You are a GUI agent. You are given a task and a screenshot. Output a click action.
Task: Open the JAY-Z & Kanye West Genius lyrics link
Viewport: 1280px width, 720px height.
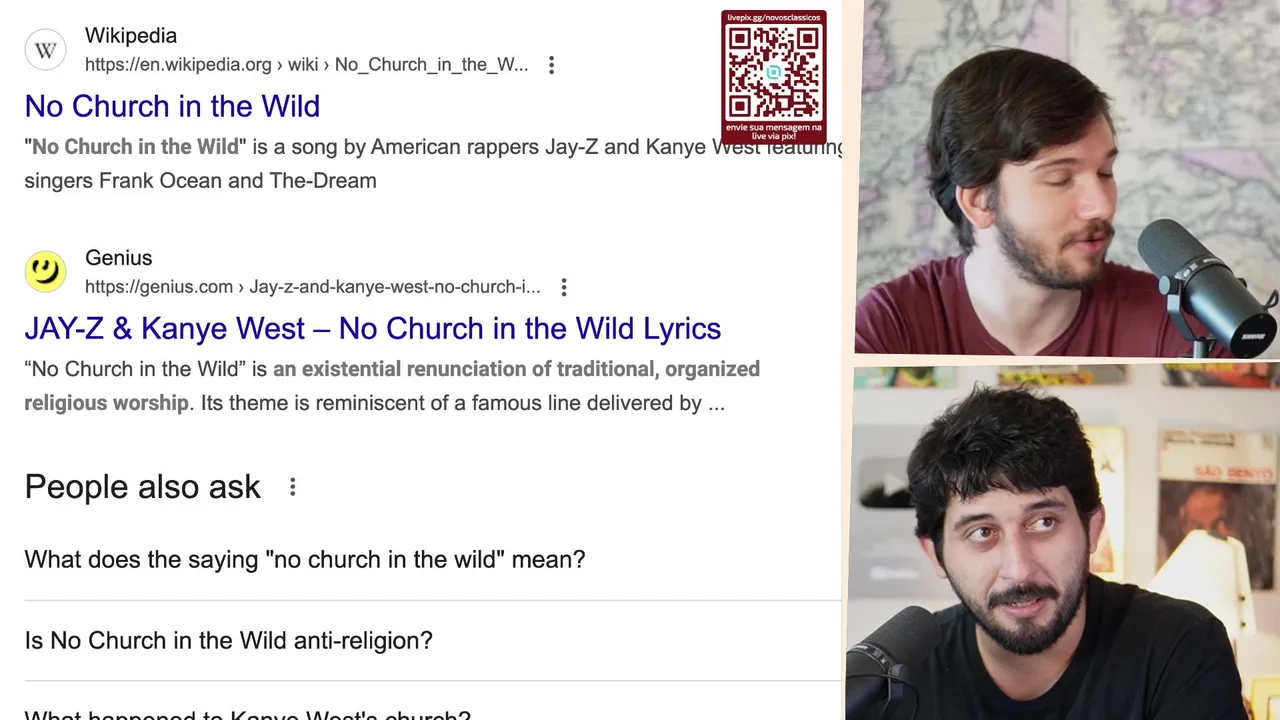(x=372, y=328)
